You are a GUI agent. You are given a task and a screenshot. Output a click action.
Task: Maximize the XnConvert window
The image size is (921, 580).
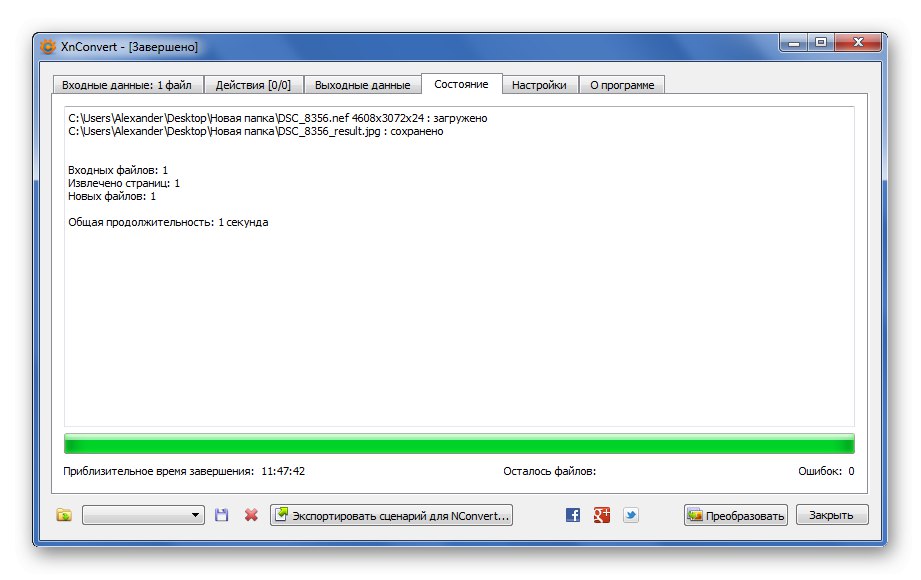(x=821, y=43)
